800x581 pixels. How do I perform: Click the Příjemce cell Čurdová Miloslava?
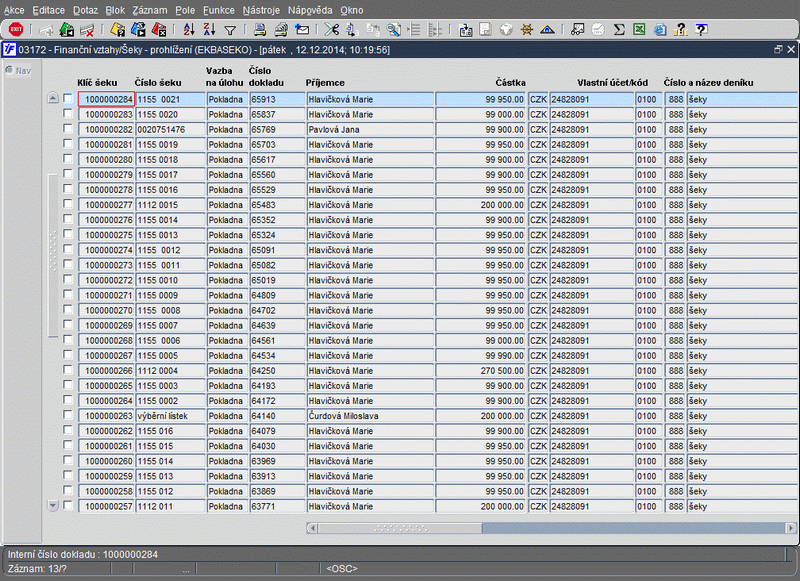(x=370, y=416)
